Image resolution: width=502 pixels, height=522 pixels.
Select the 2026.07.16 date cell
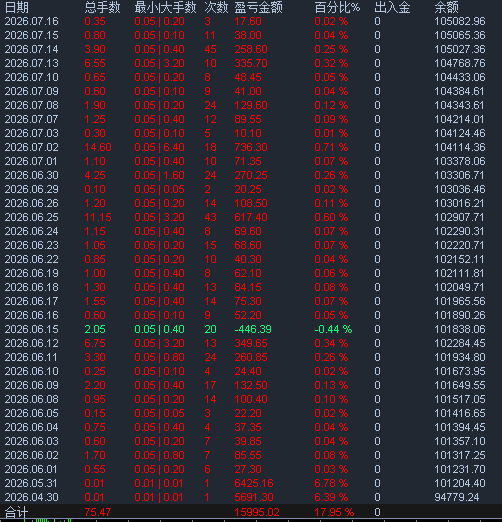click(32, 21)
